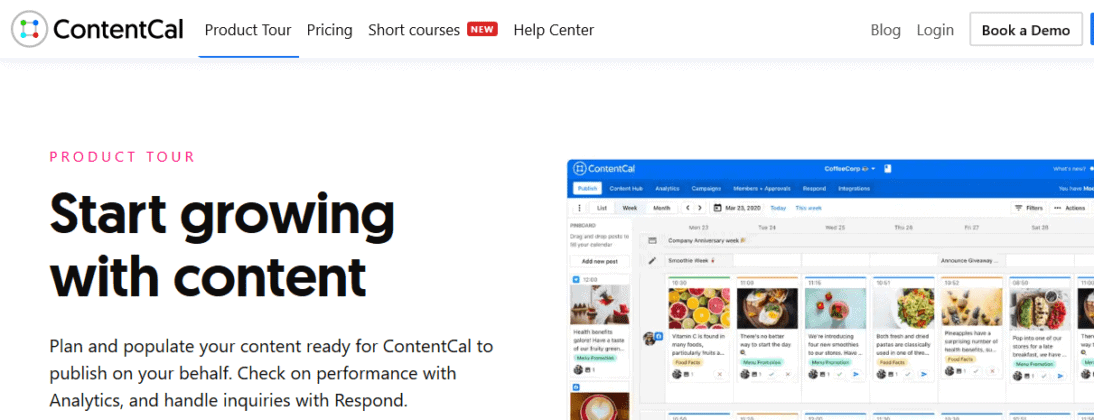Click the calendar icon beside Company Anniversary week
The image size is (1094, 420).
coord(652,240)
